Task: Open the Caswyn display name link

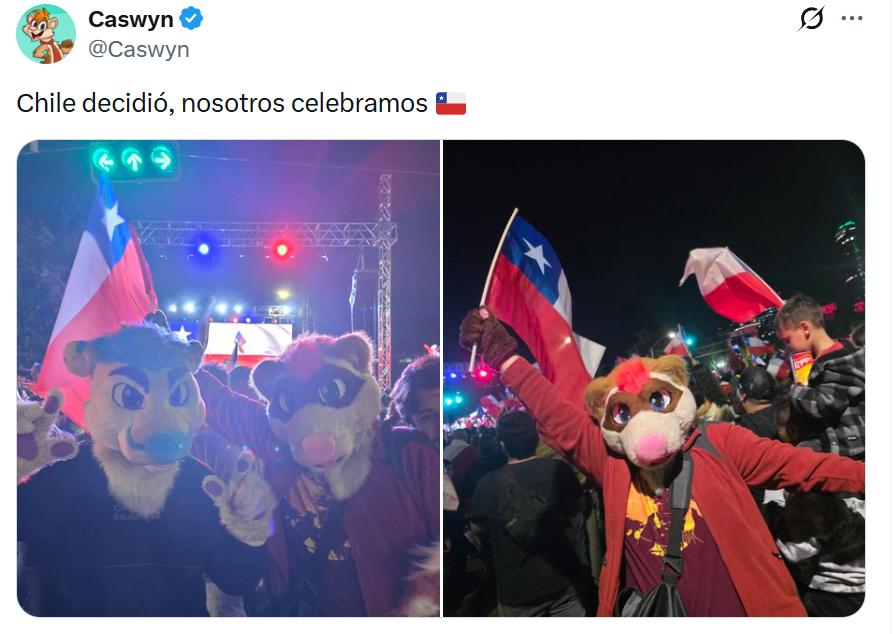Action: pos(130,19)
